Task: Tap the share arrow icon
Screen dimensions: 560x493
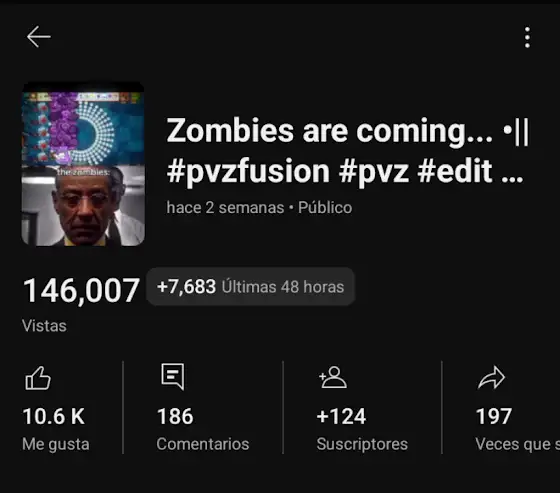Action: [x=491, y=377]
